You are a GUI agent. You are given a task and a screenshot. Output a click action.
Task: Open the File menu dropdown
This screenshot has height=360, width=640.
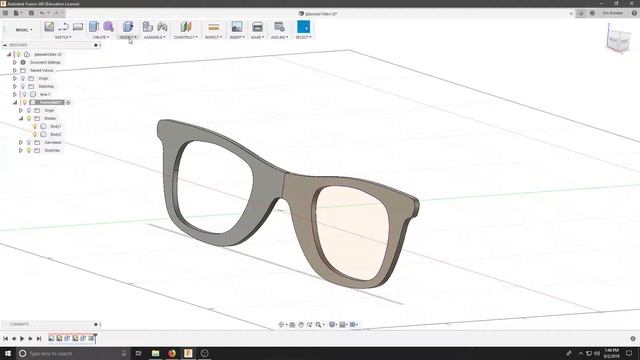coord(18,13)
